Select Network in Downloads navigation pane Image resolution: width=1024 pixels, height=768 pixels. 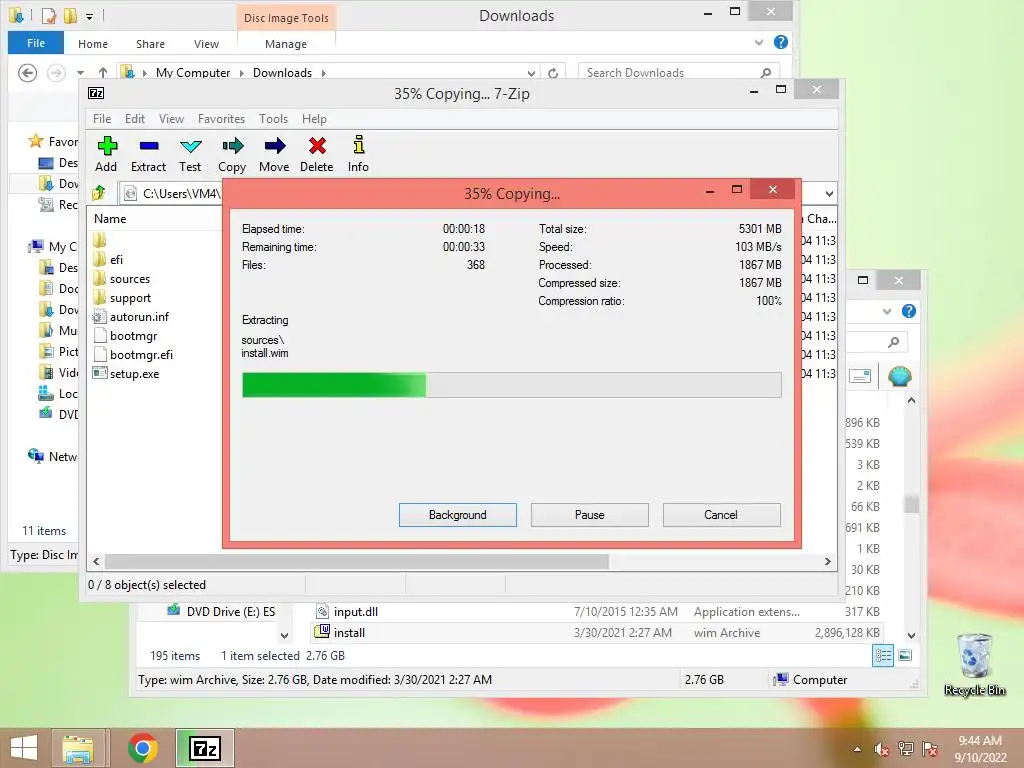coord(52,456)
